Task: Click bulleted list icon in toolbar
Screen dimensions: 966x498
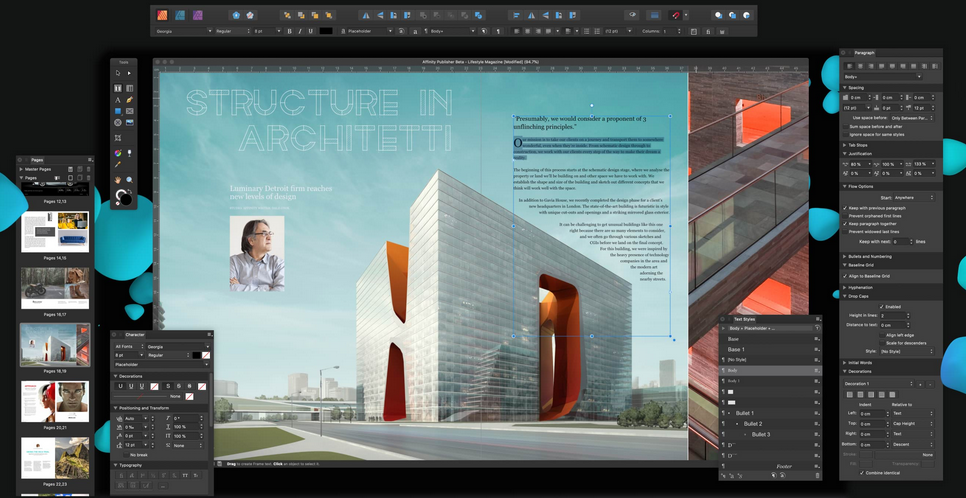Action: tap(586, 31)
